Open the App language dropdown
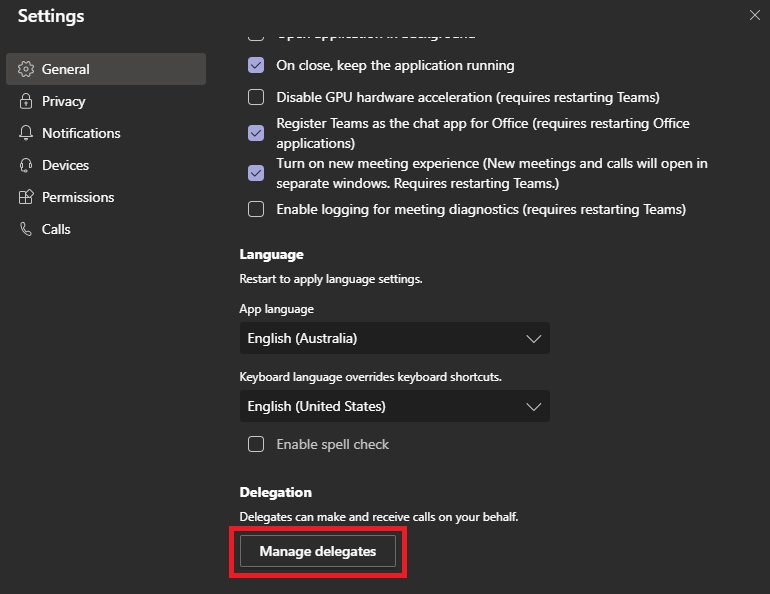The image size is (770, 594). (x=394, y=338)
